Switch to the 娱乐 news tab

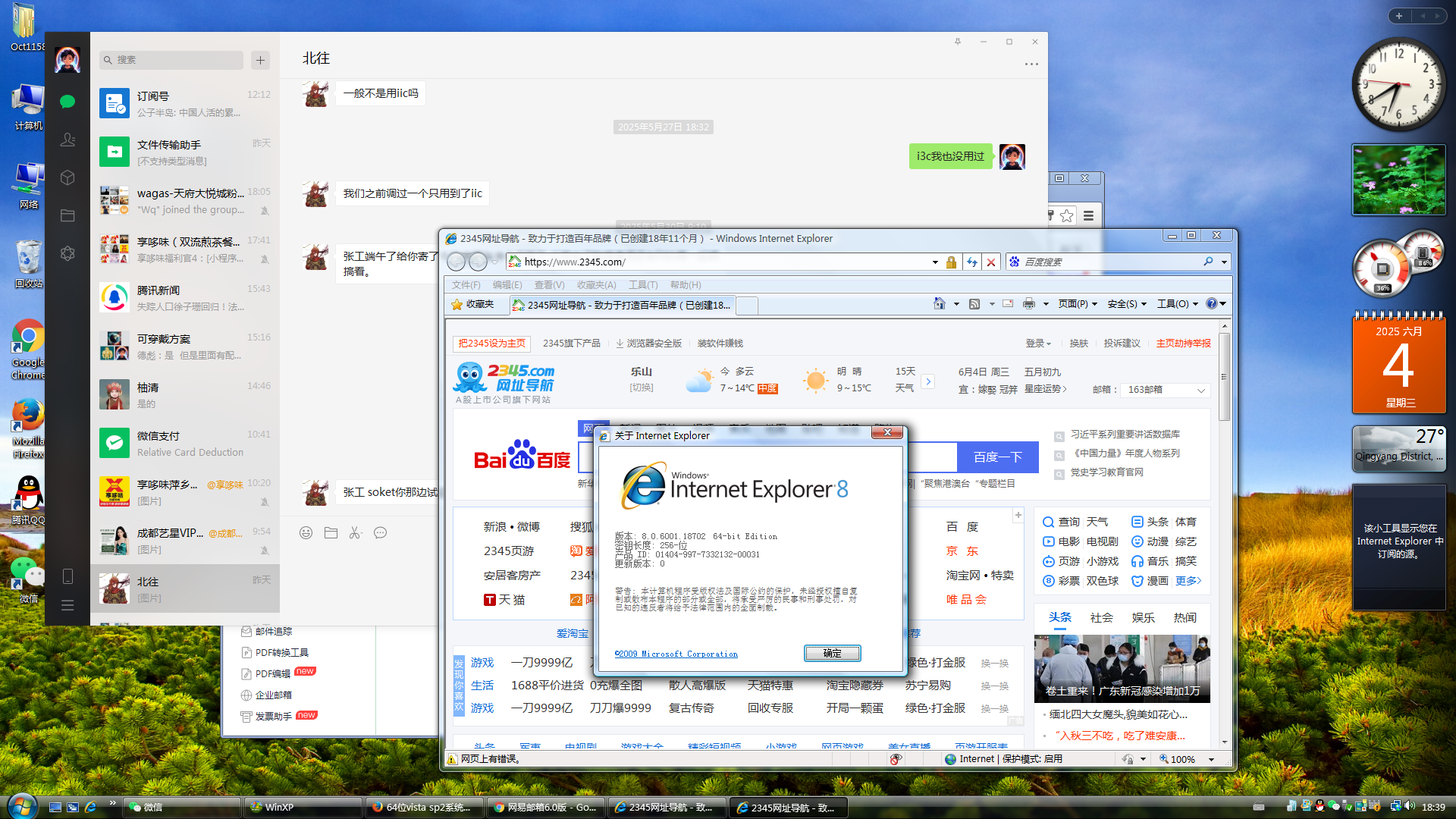1143,618
